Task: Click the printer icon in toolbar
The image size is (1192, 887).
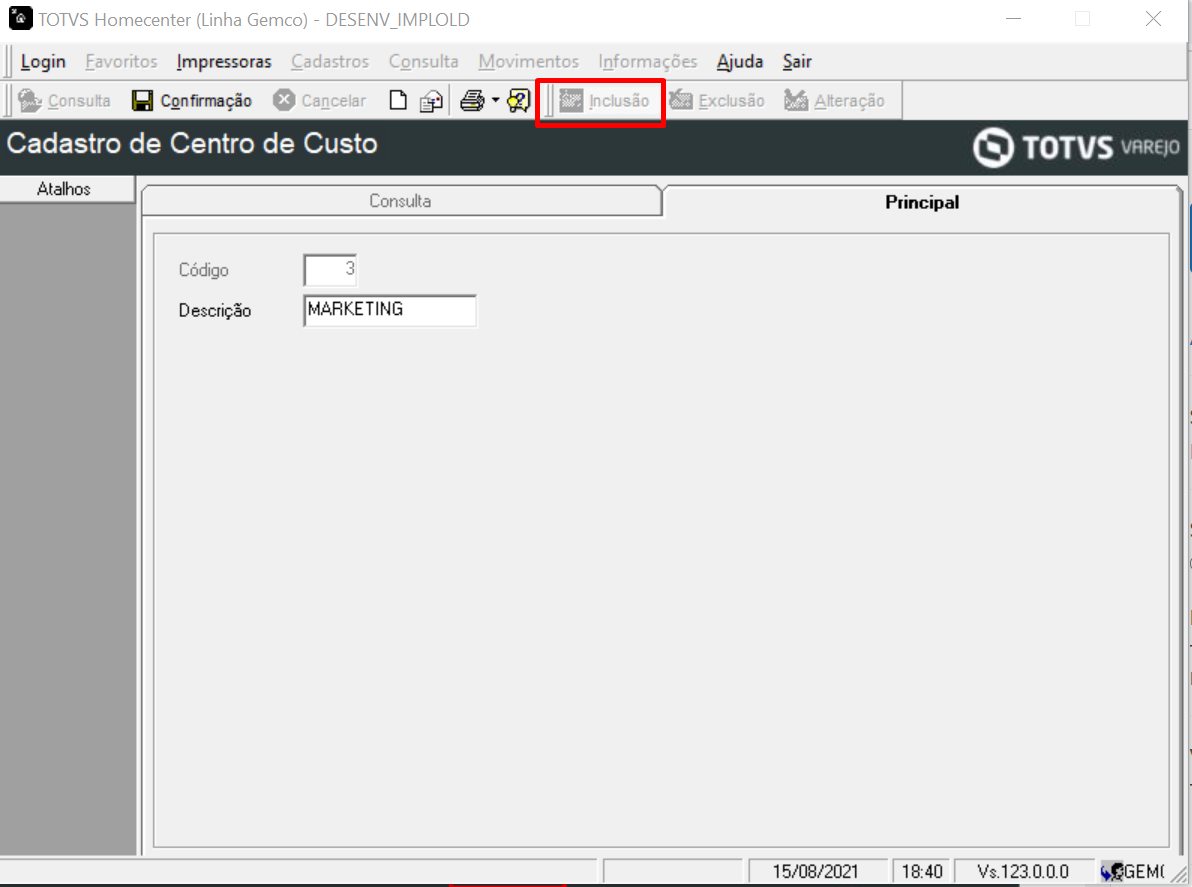Action: (472, 100)
